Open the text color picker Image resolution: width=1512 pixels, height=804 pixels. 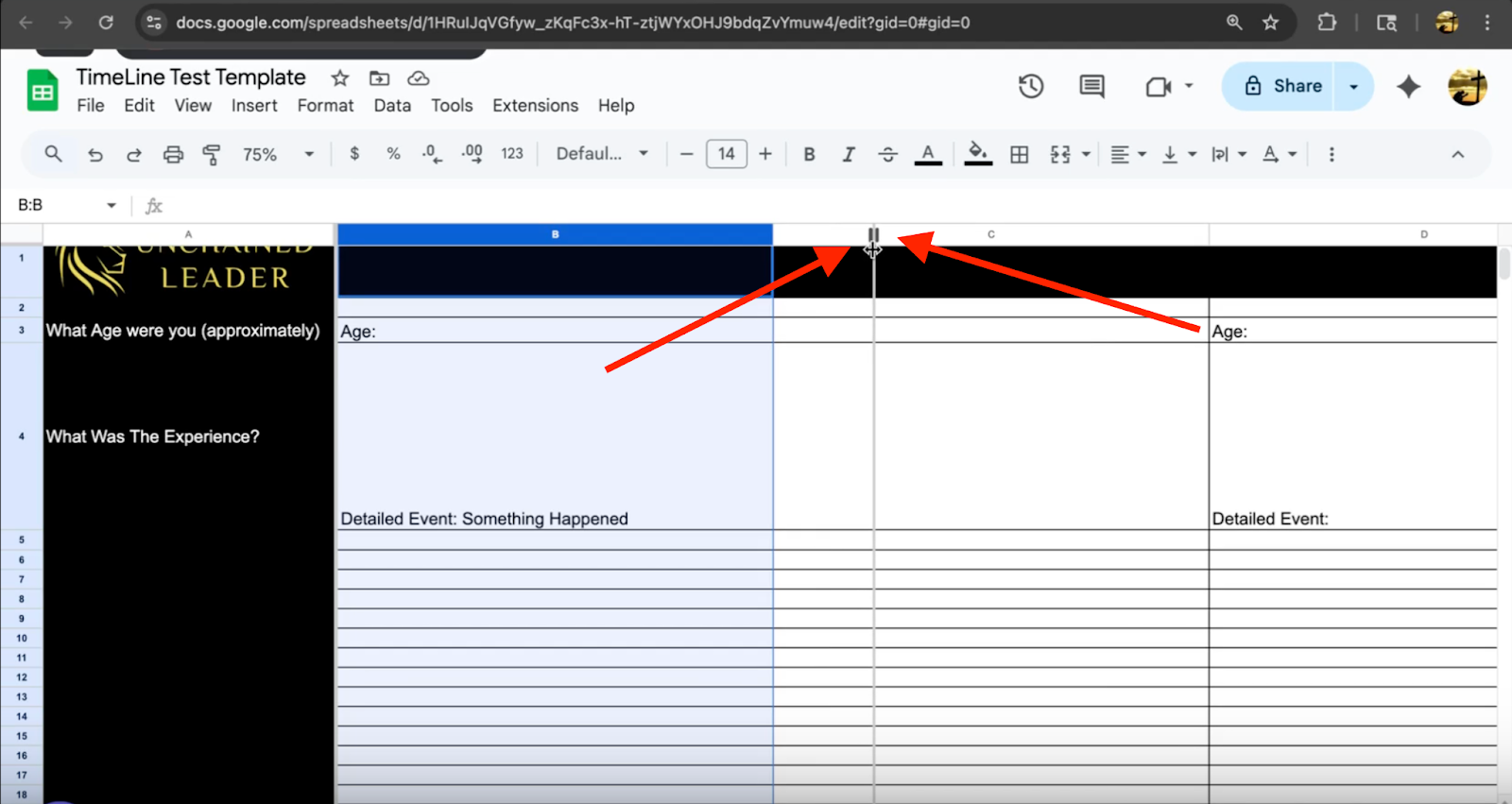click(x=928, y=154)
